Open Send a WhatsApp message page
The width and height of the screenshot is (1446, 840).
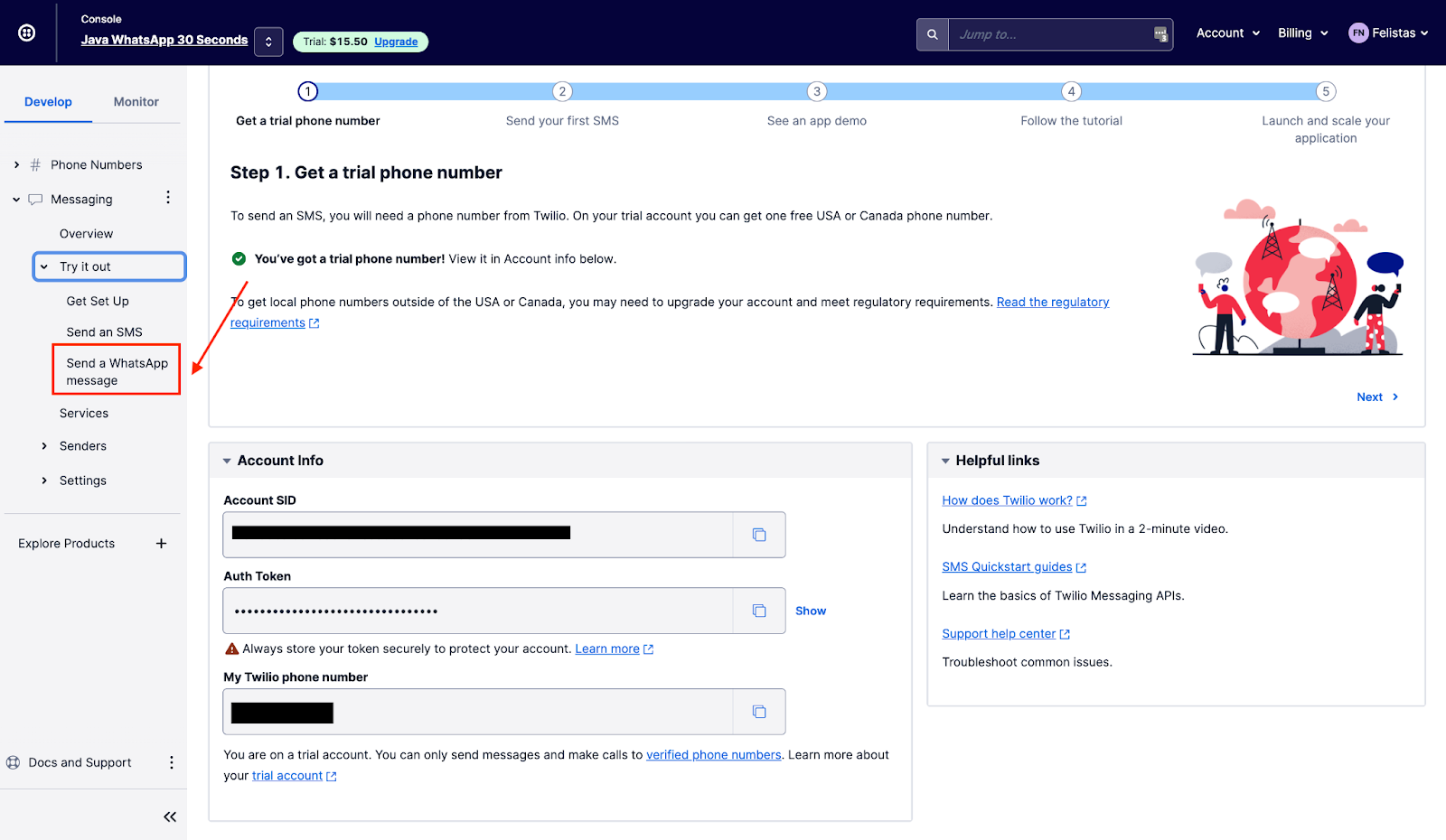click(x=117, y=371)
